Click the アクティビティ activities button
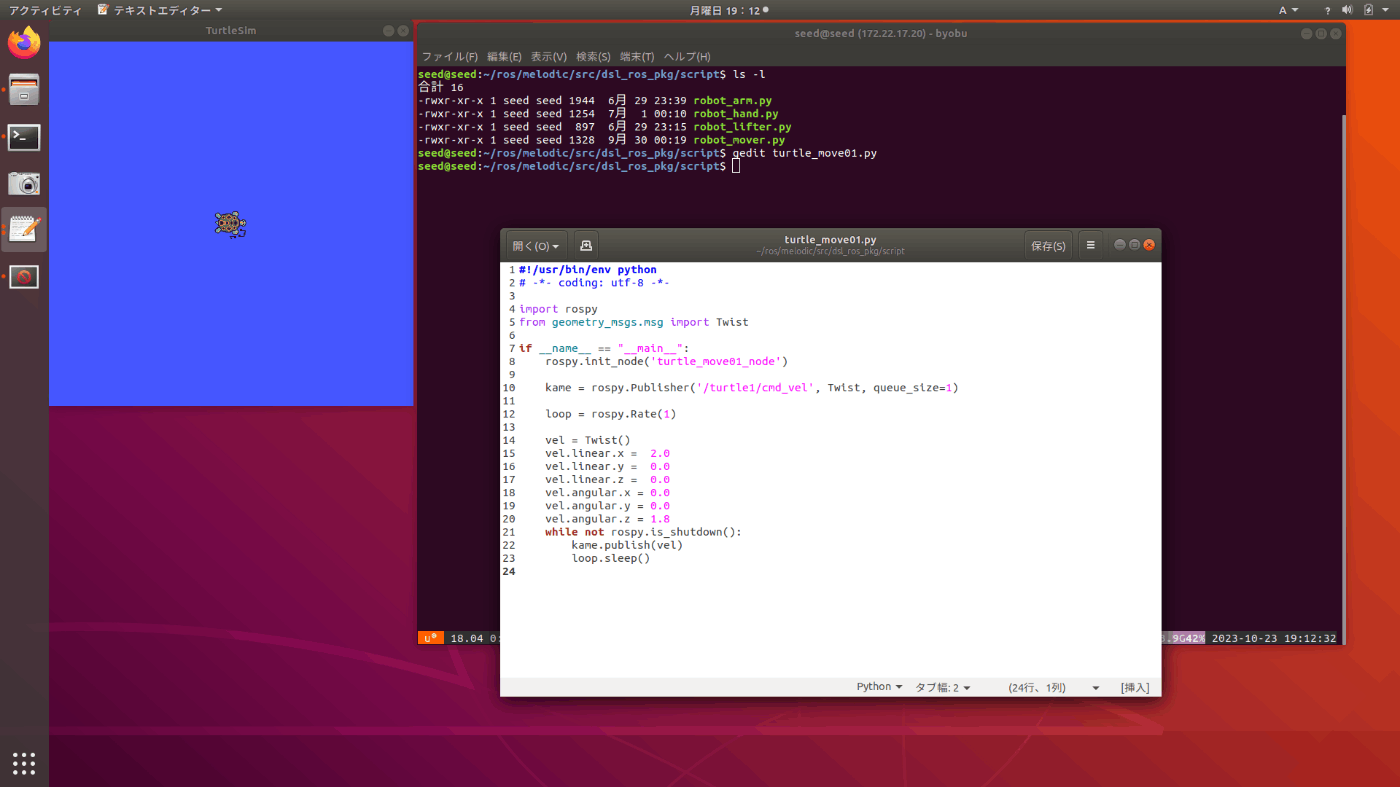Image resolution: width=1400 pixels, height=787 pixels. [45, 10]
